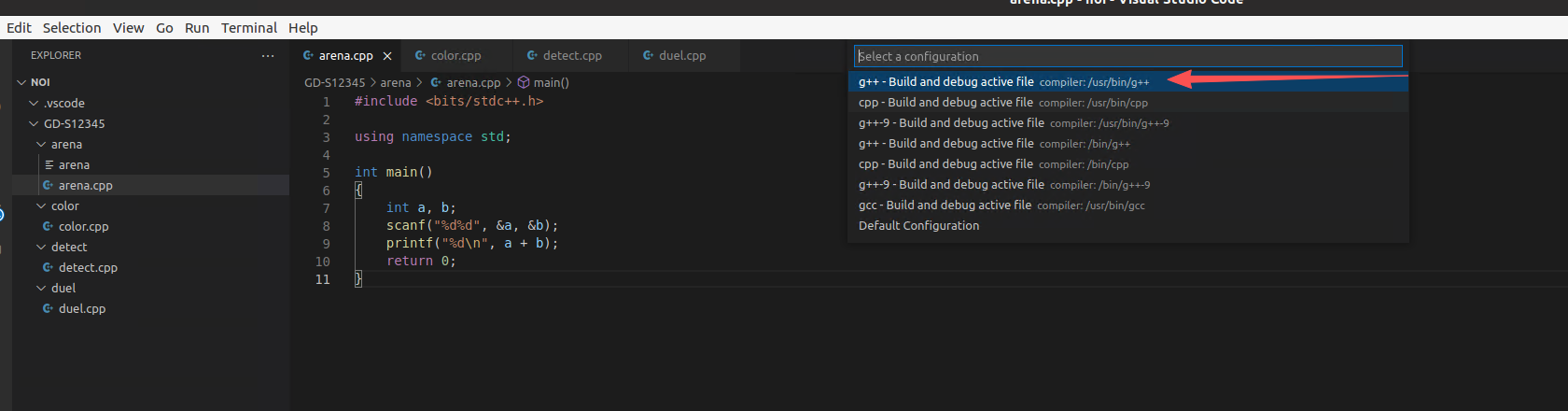This screenshot has width=1568, height=411.
Task: Open the Explorer more actions ellipsis
Action: coord(268,56)
